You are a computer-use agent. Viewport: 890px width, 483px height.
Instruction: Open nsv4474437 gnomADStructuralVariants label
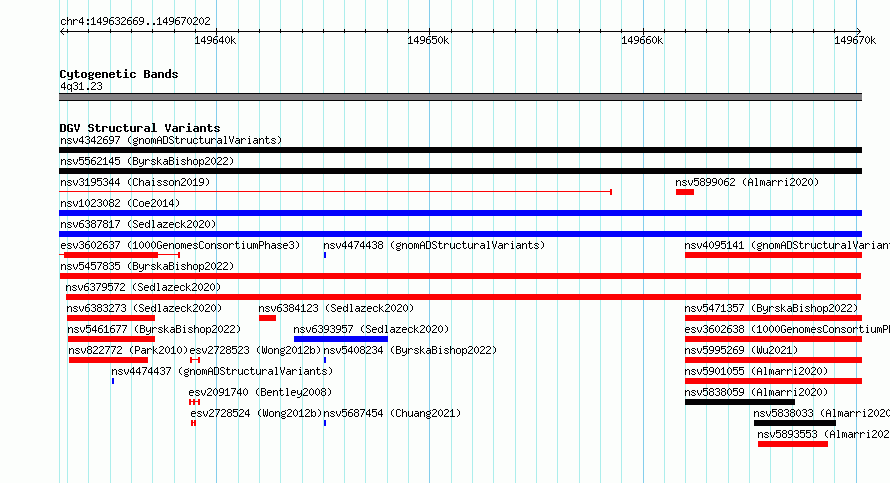coord(222,371)
